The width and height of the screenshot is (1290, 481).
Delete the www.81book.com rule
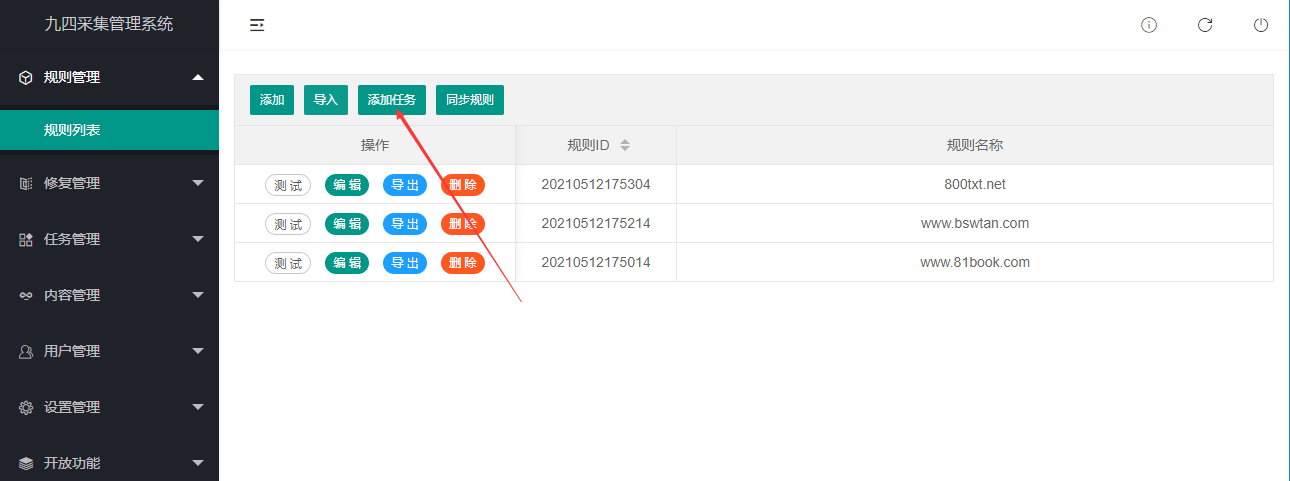tap(463, 263)
